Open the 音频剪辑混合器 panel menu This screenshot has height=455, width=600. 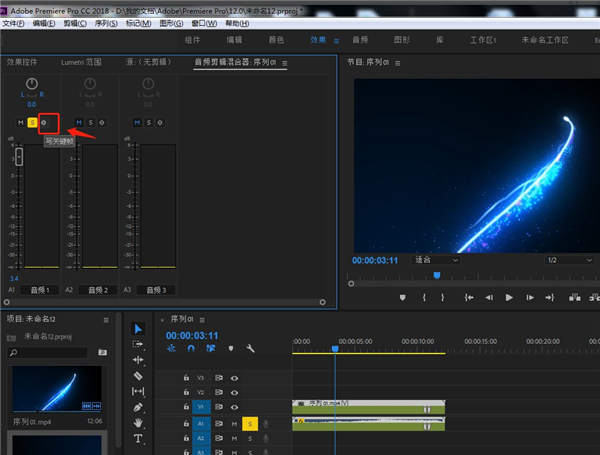coord(284,63)
